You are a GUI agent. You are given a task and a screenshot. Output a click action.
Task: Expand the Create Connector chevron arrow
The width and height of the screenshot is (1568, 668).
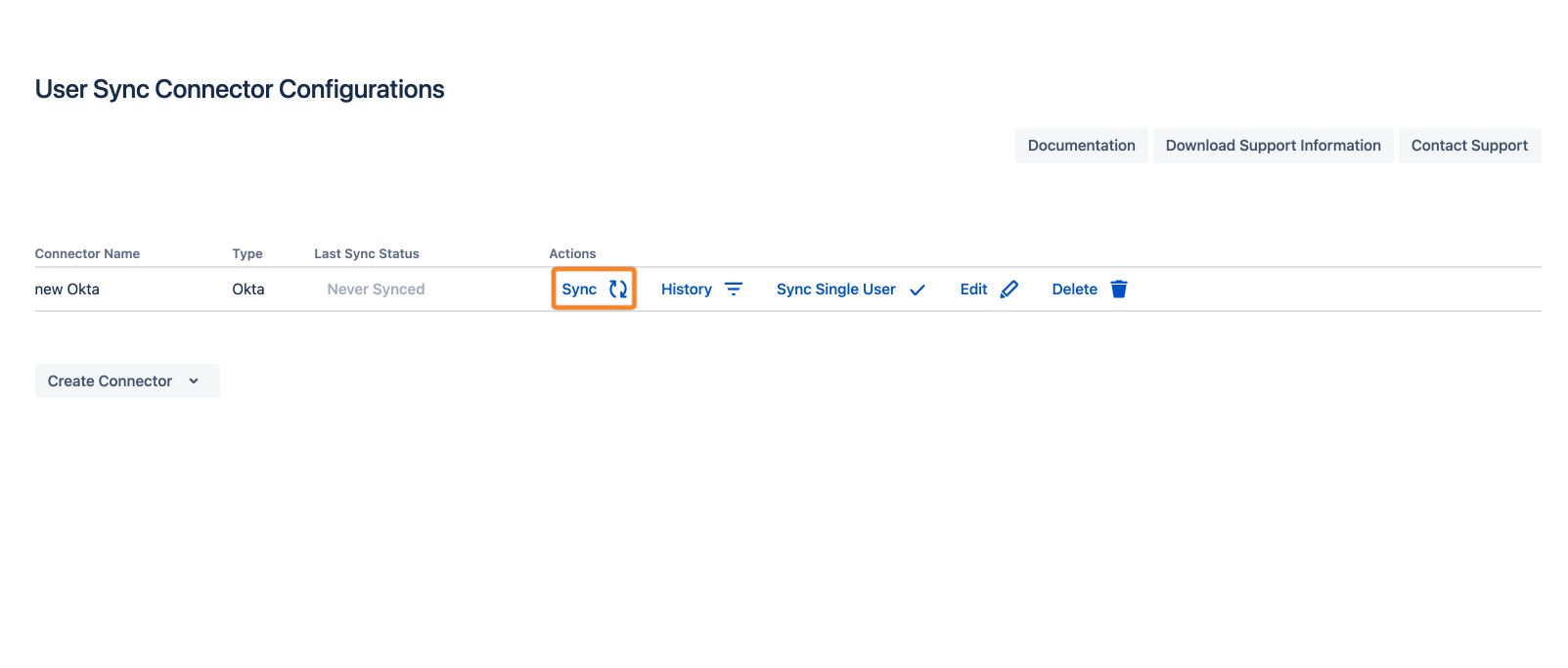point(194,381)
